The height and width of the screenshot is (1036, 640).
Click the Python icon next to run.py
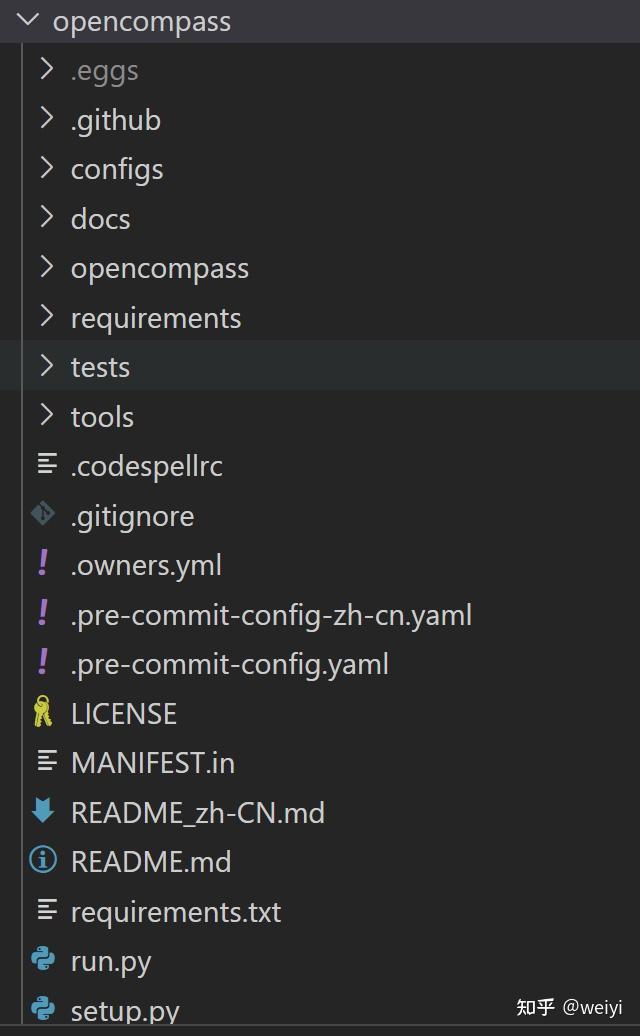43,960
